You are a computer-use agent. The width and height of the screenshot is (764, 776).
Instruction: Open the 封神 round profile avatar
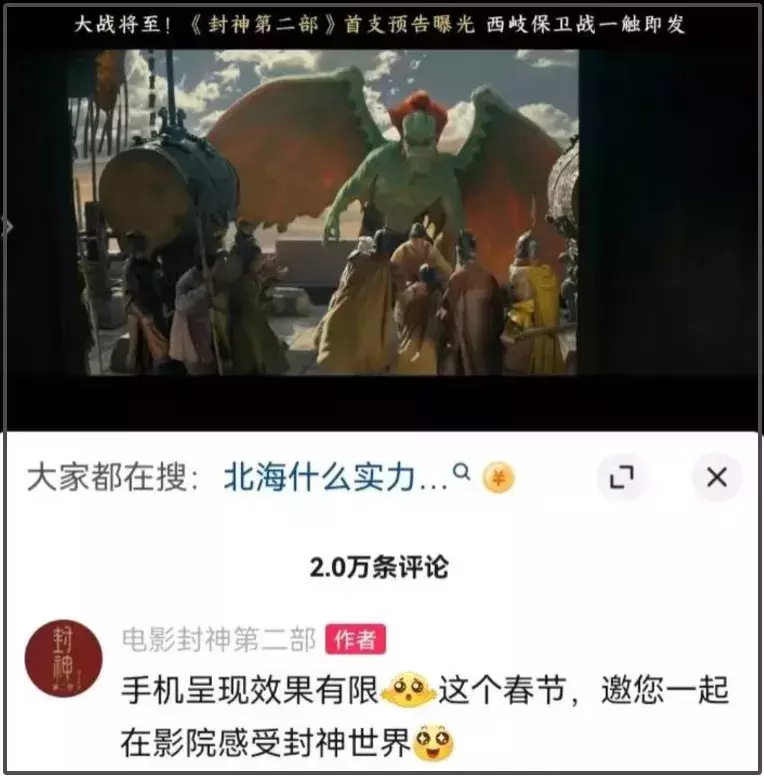coord(64,658)
